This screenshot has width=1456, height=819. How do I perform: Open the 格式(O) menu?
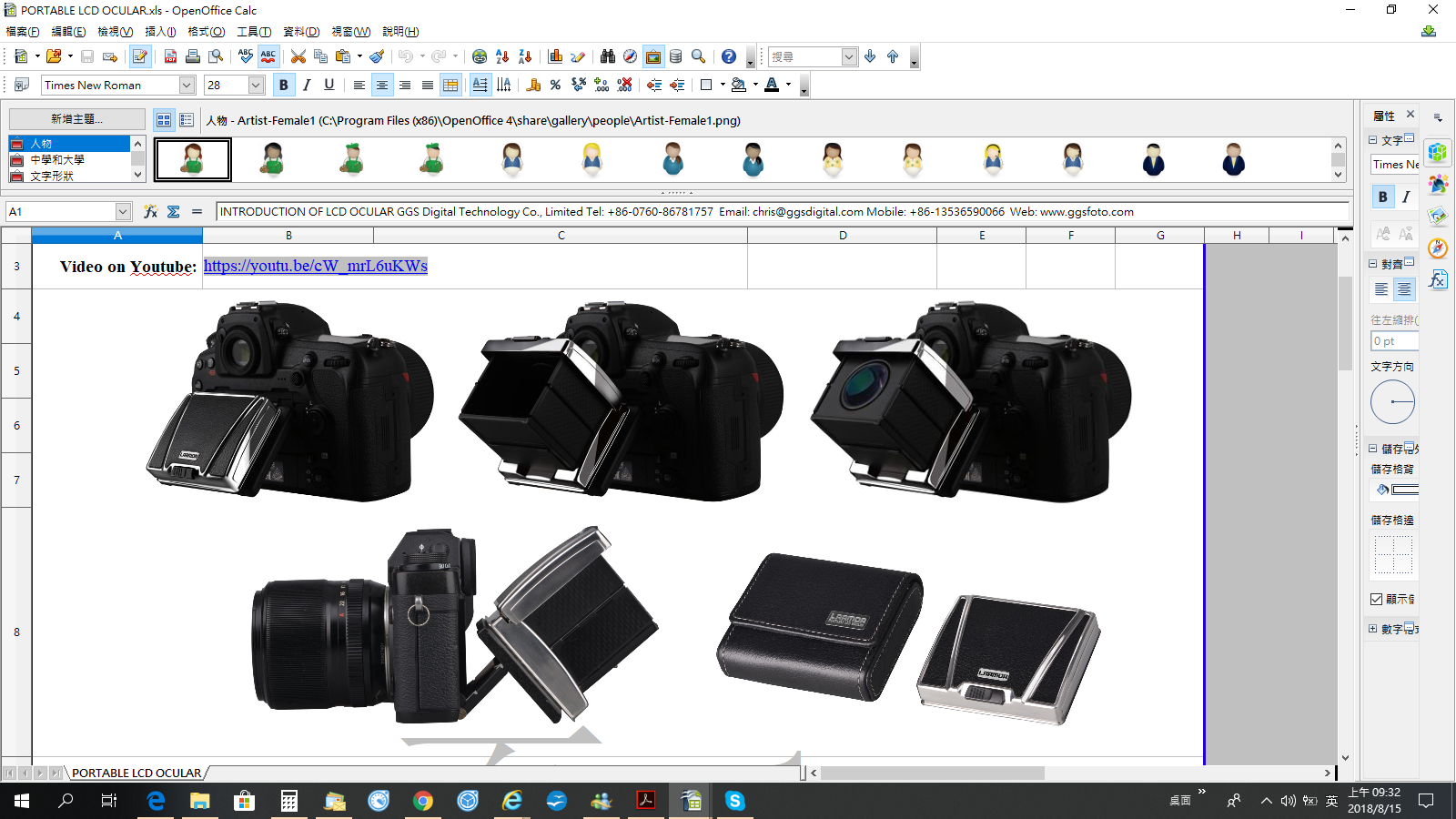point(207,32)
